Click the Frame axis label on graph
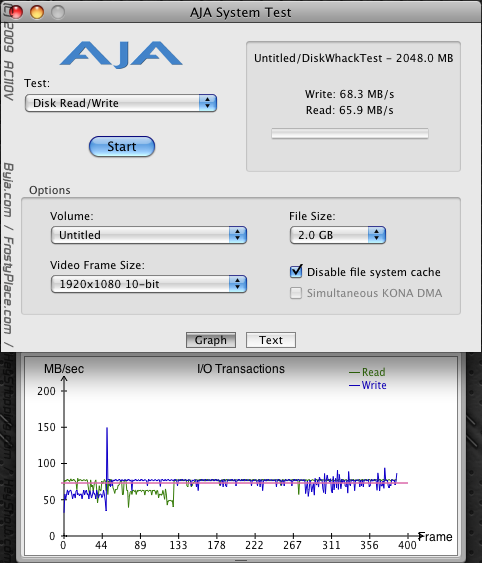 point(435,536)
